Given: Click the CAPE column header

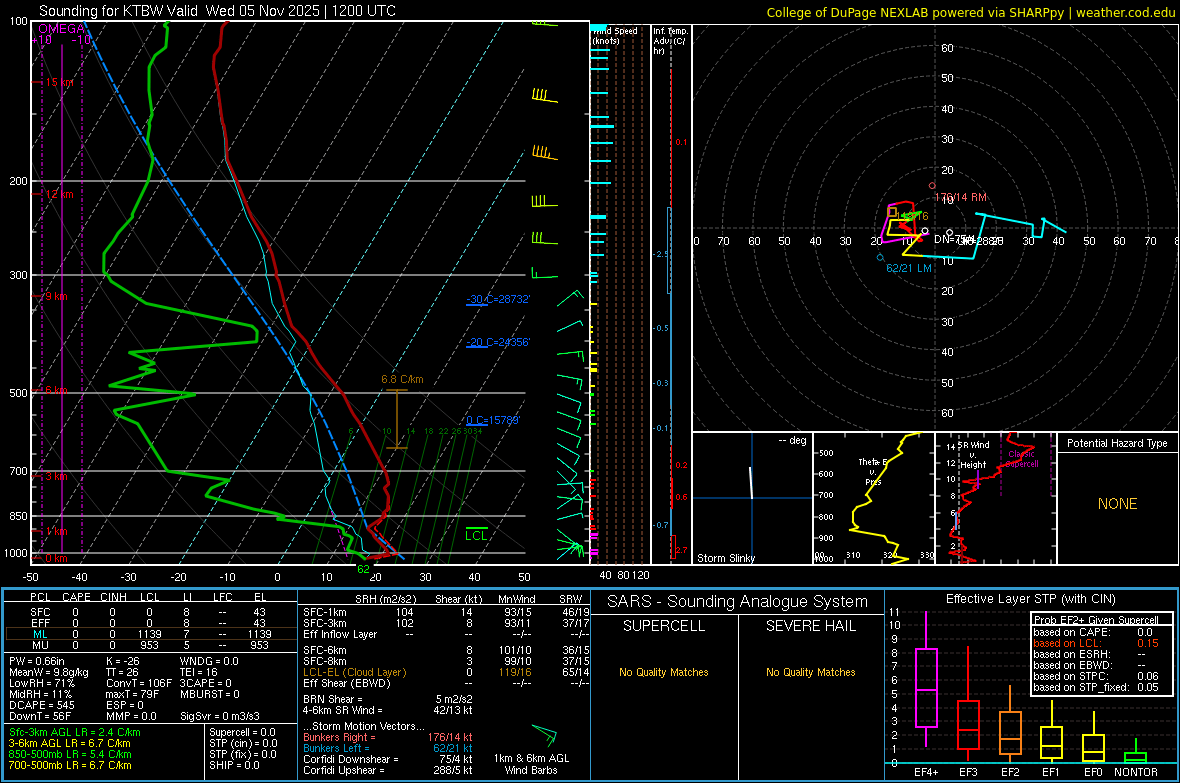Looking at the screenshot, I should tap(76, 597).
